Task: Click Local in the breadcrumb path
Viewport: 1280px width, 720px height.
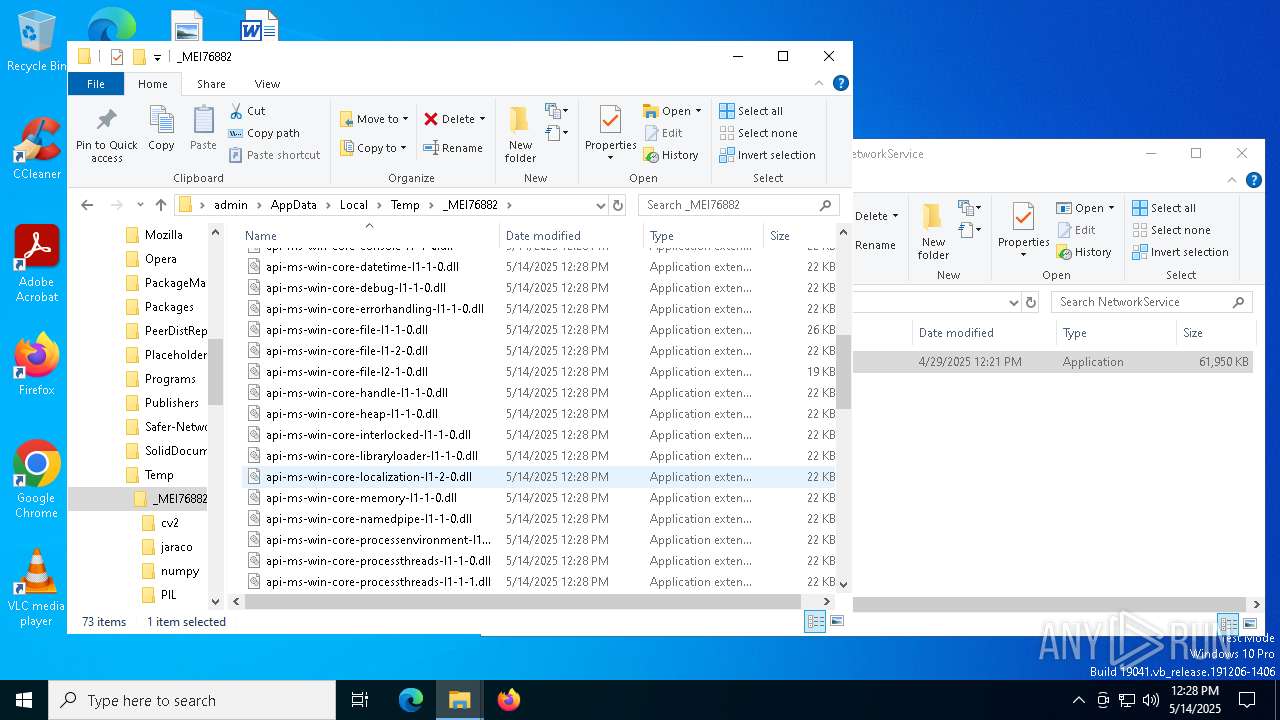Action: pos(354,205)
